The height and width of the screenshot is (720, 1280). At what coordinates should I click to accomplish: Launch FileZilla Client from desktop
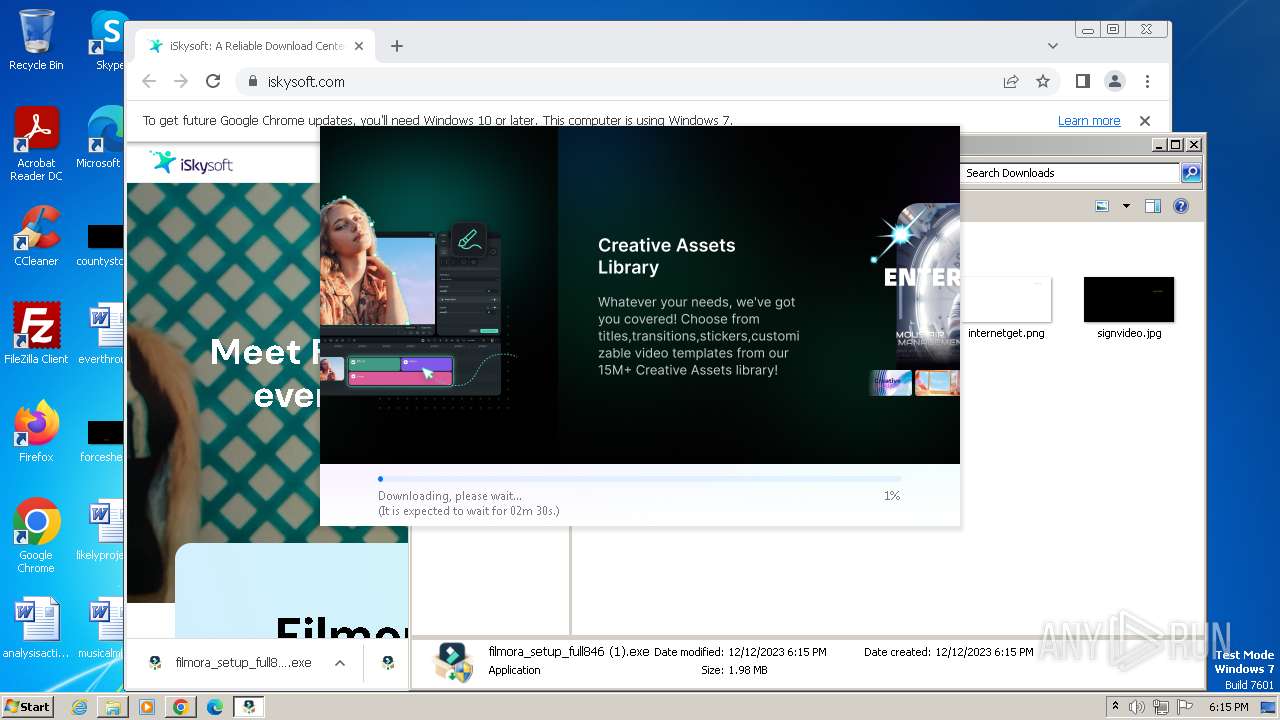[x=36, y=333]
